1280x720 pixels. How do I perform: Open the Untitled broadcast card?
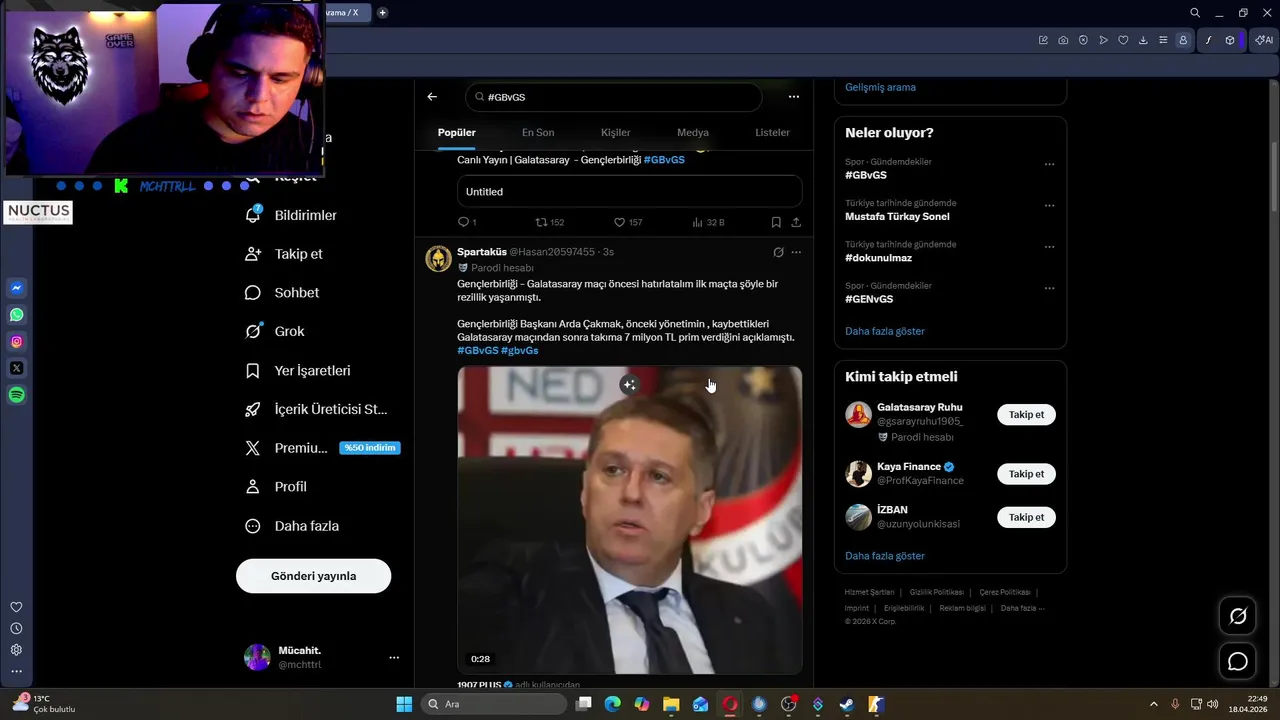[630, 191]
